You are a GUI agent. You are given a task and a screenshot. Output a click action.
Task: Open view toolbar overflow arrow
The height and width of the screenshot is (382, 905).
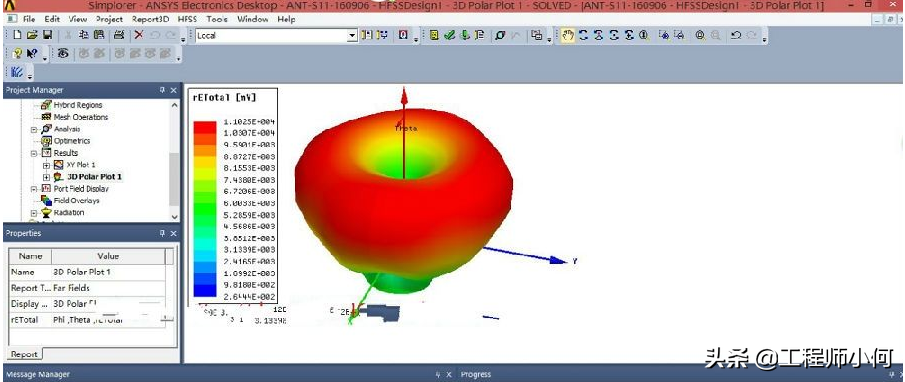tap(764, 40)
